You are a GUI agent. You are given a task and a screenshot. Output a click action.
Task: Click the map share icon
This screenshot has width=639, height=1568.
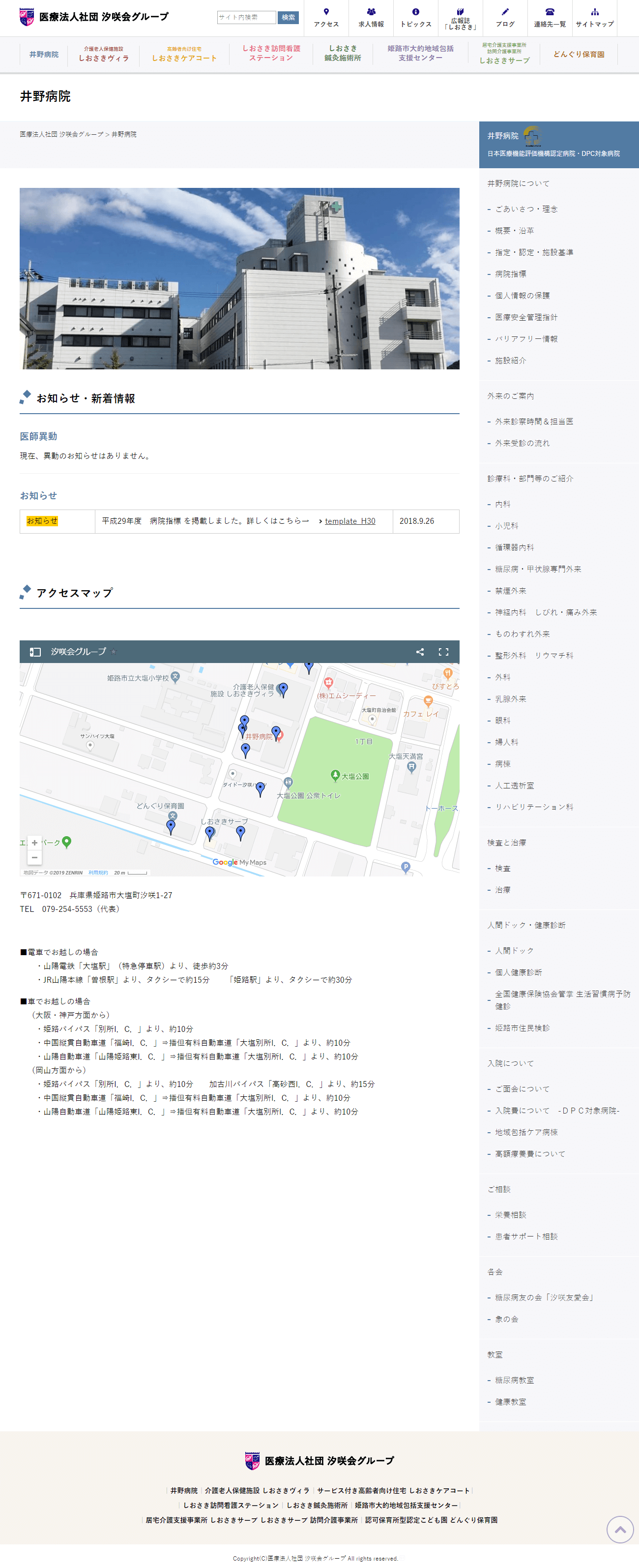pyautogui.click(x=420, y=652)
